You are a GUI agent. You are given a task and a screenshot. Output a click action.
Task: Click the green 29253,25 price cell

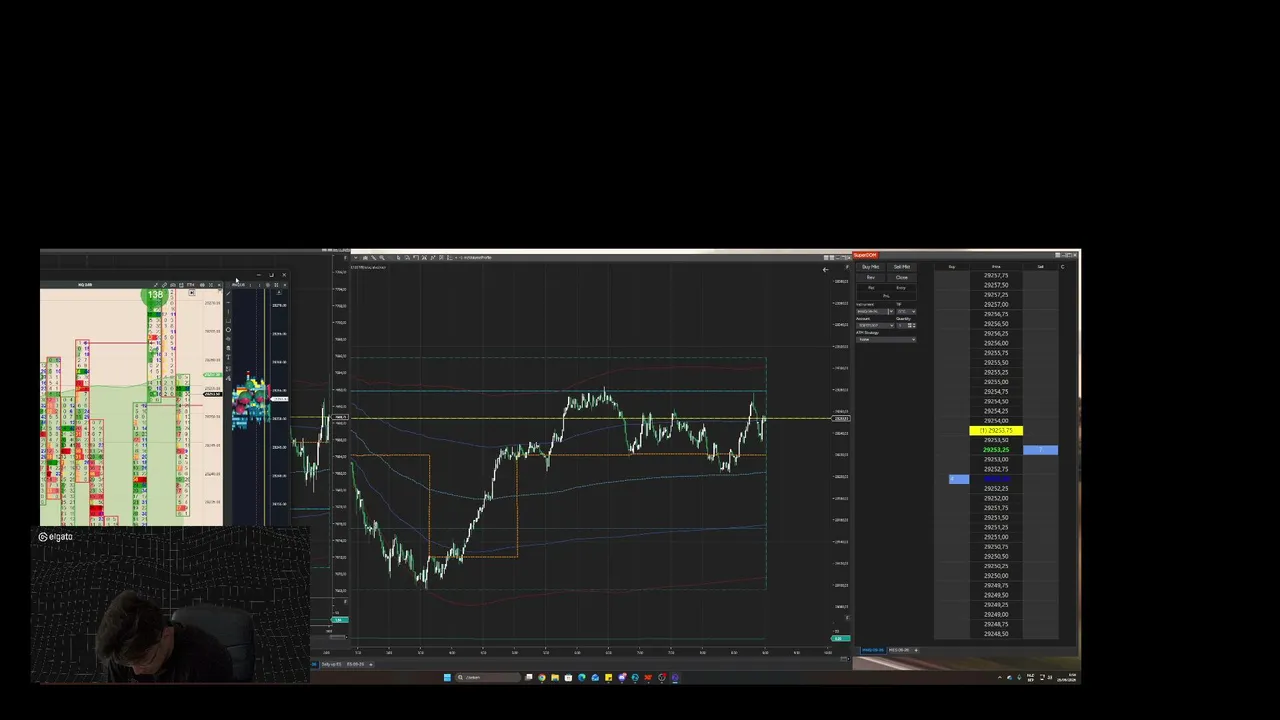(x=996, y=450)
